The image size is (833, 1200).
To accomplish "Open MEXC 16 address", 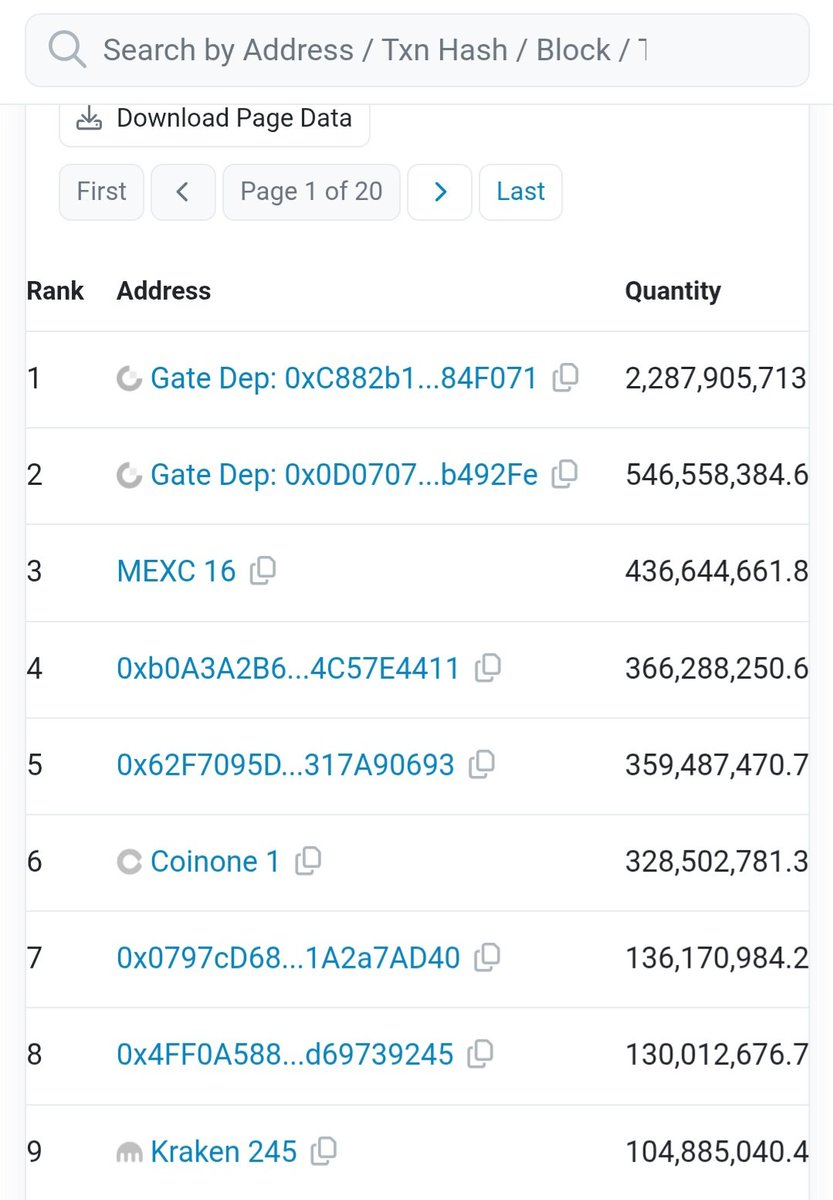I will (x=176, y=572).
